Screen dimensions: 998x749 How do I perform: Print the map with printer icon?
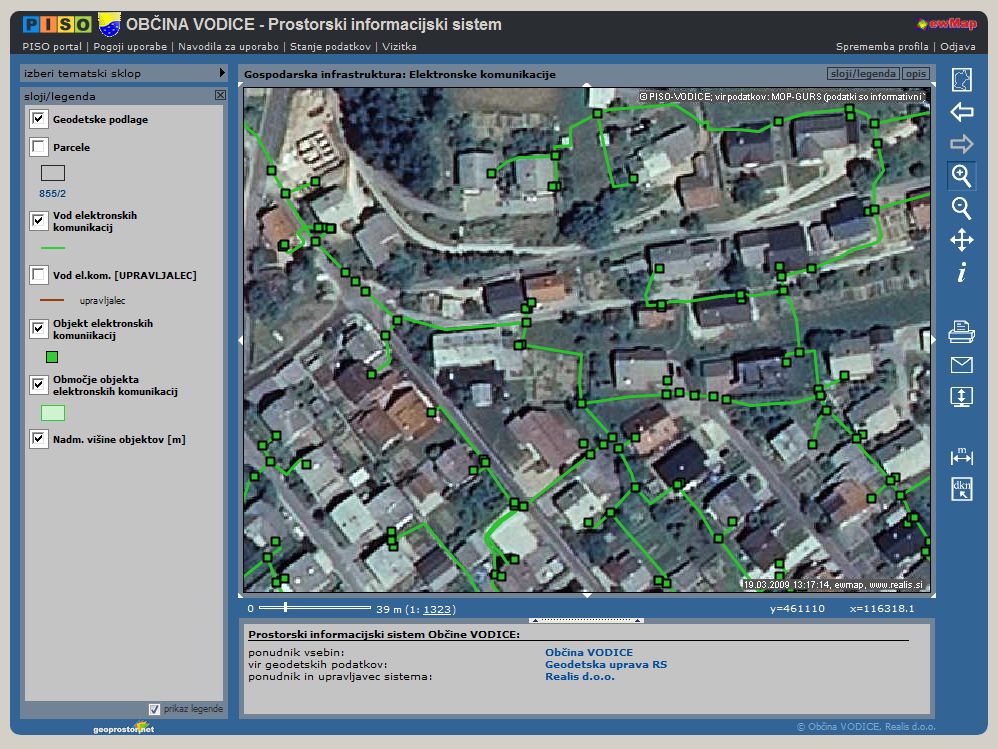point(961,332)
